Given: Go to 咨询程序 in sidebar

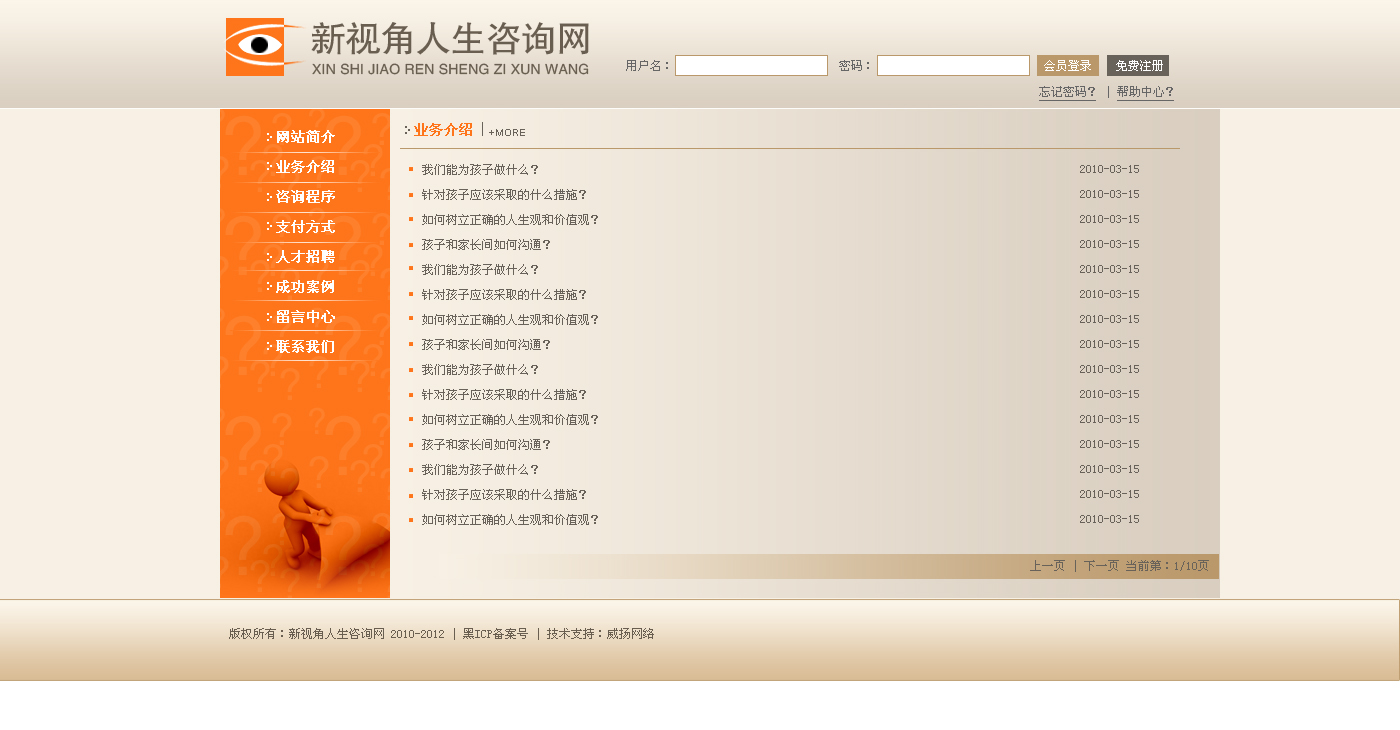Looking at the screenshot, I should tap(305, 197).
